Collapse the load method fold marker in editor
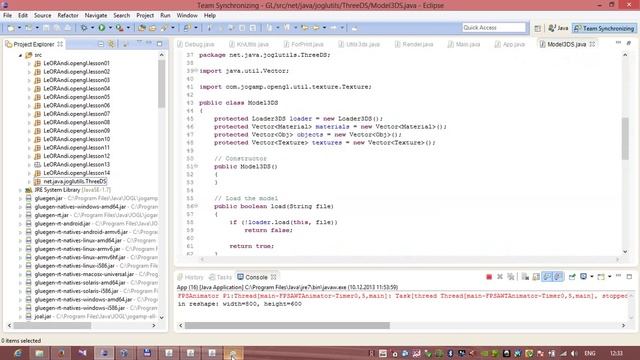 pyautogui.click(x=196, y=206)
